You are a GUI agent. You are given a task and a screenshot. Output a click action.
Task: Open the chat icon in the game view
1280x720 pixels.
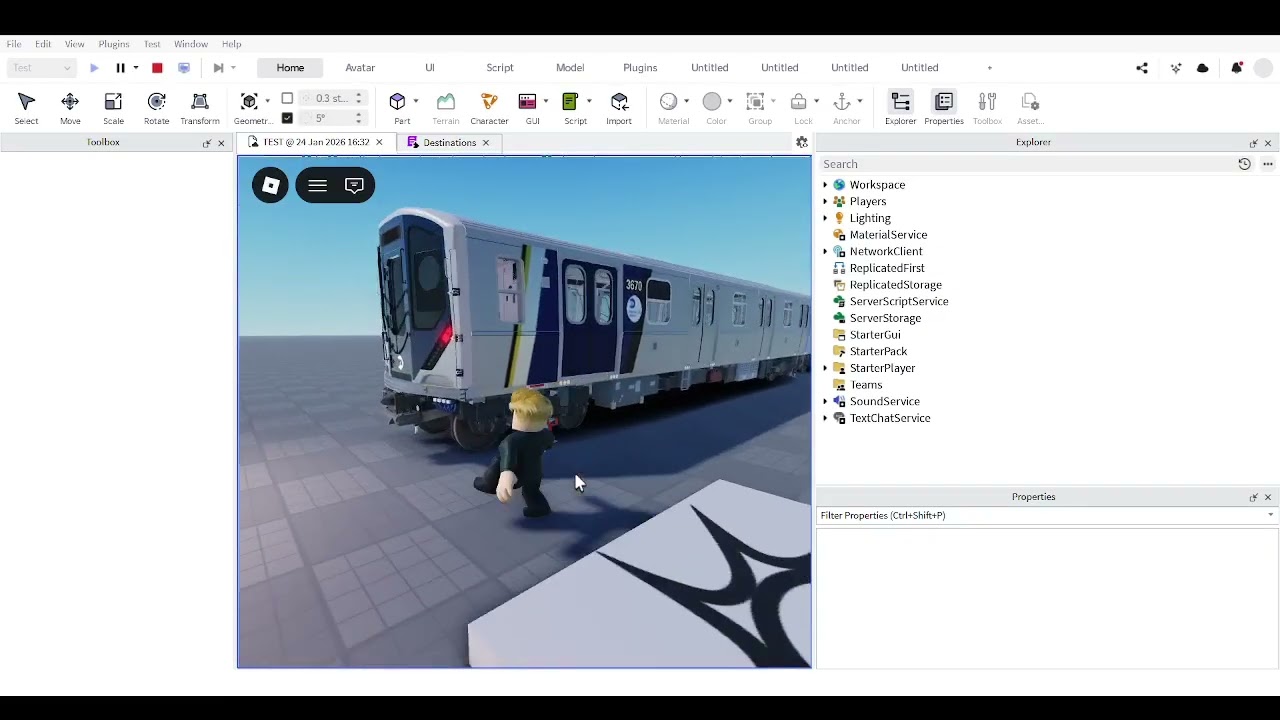click(354, 185)
